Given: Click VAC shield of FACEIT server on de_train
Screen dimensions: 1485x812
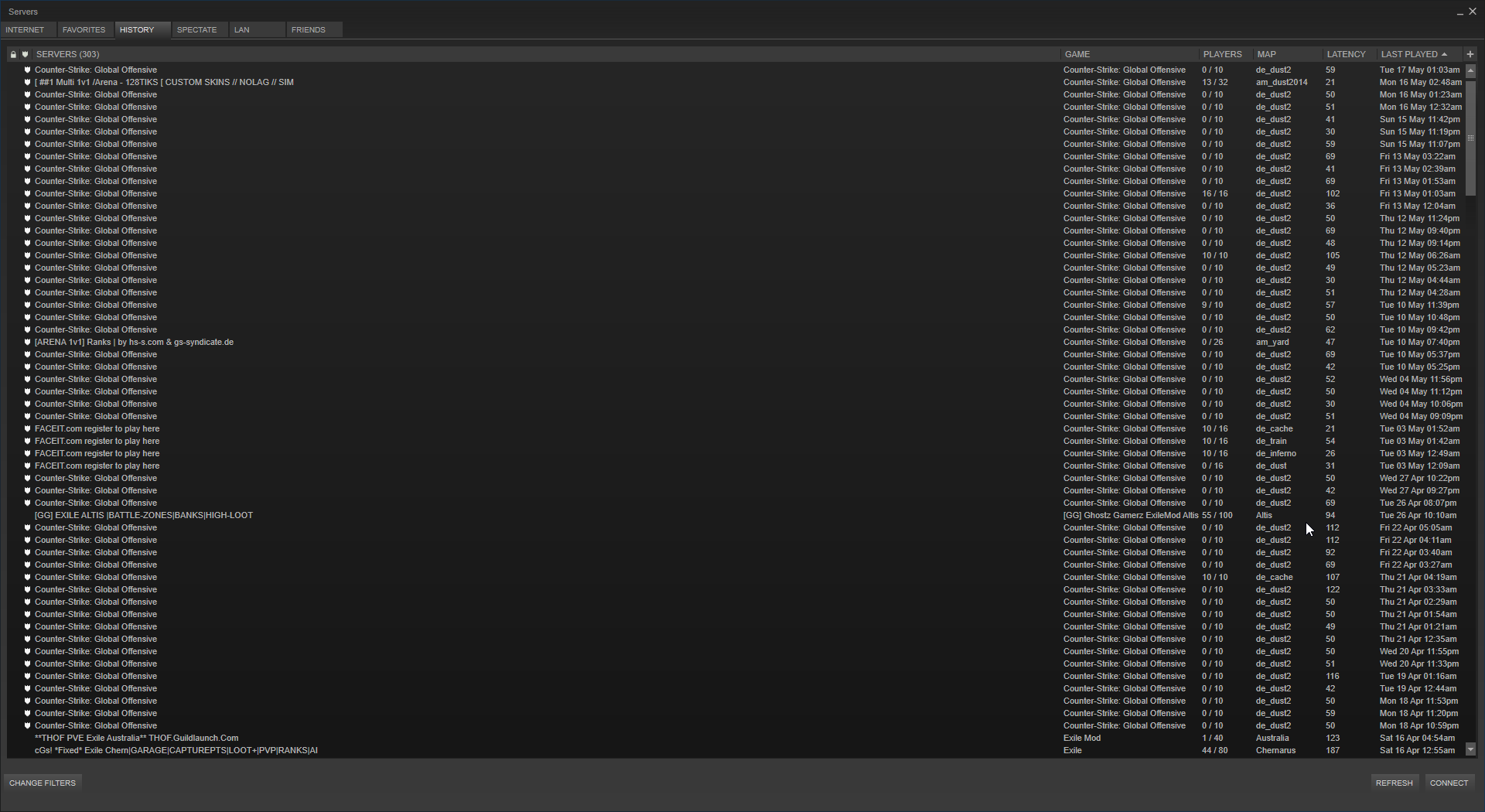Looking at the screenshot, I should click(27, 441).
